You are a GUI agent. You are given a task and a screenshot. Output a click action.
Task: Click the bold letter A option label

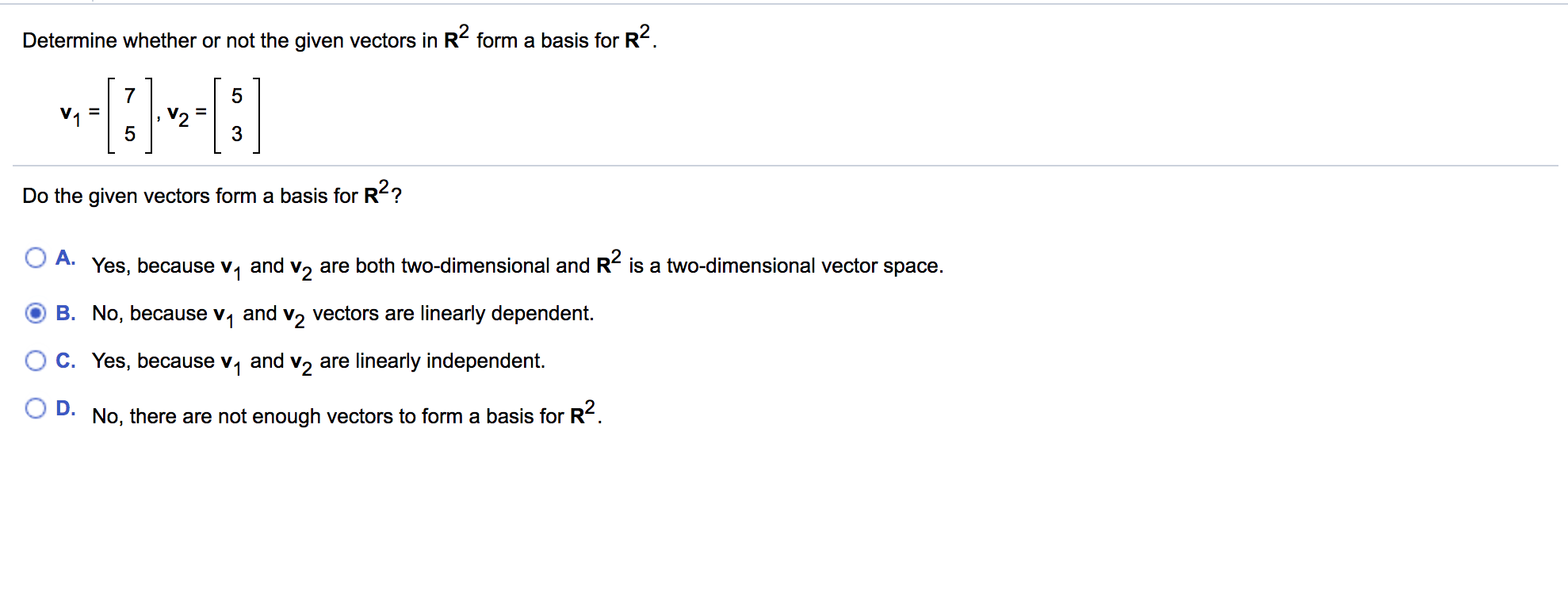pyautogui.click(x=66, y=256)
